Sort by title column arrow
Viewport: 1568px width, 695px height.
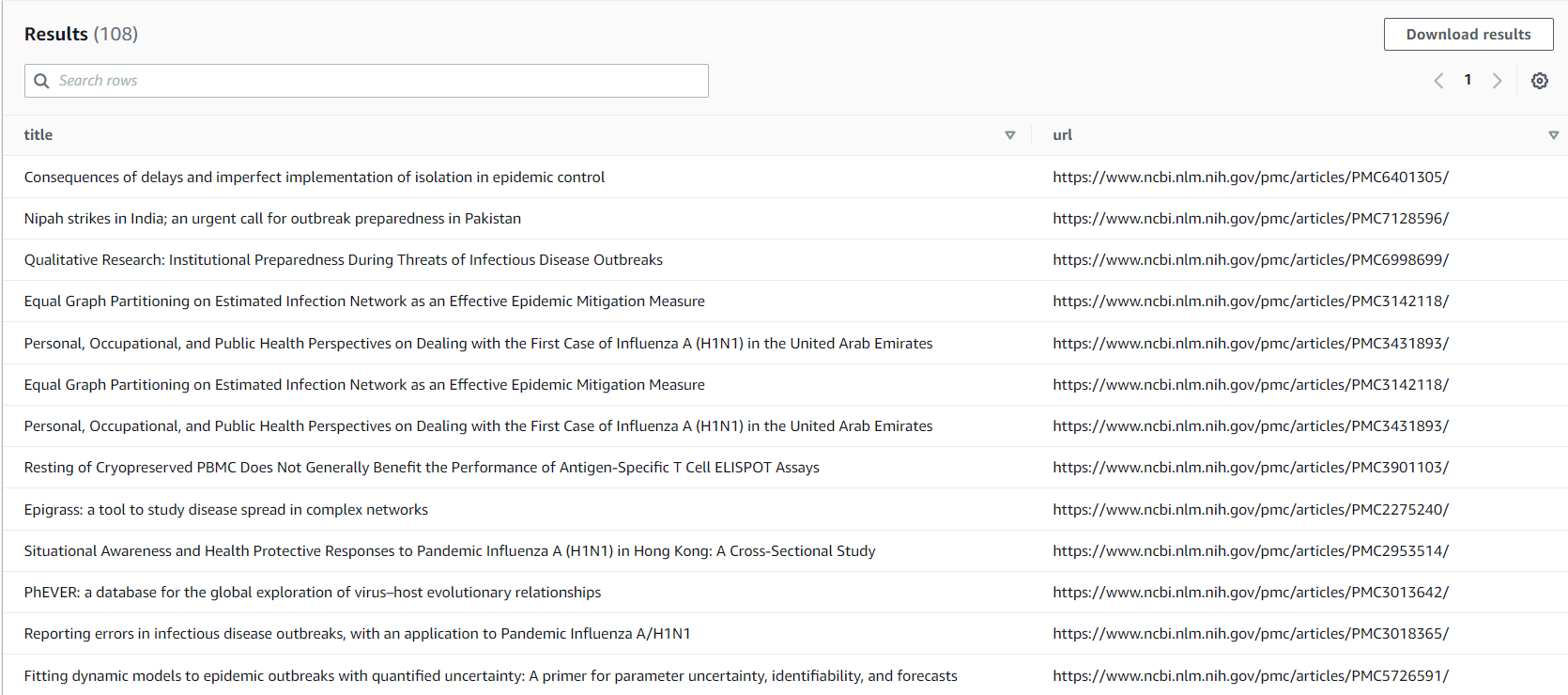pos(1010,135)
